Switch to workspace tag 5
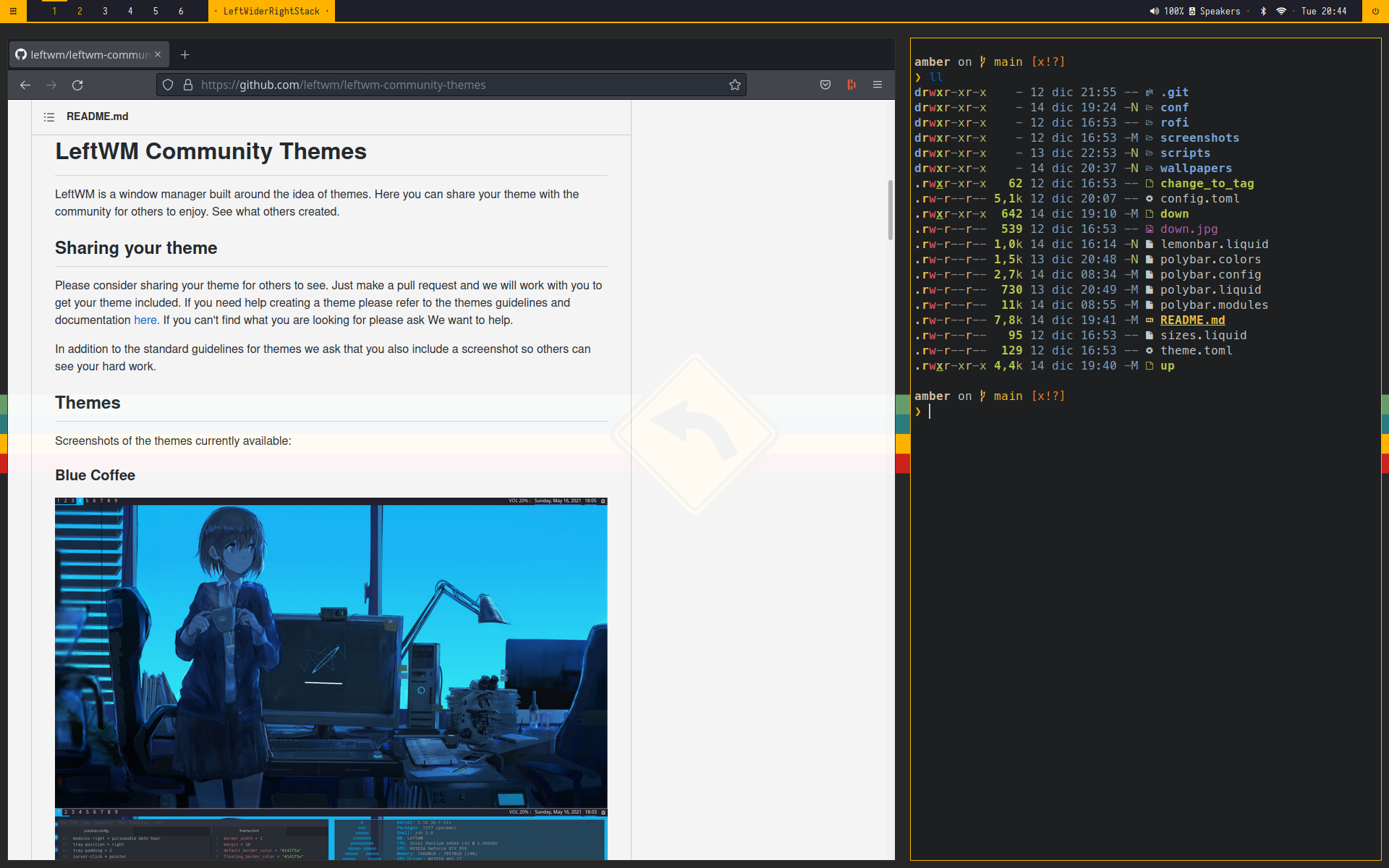 coord(156,11)
